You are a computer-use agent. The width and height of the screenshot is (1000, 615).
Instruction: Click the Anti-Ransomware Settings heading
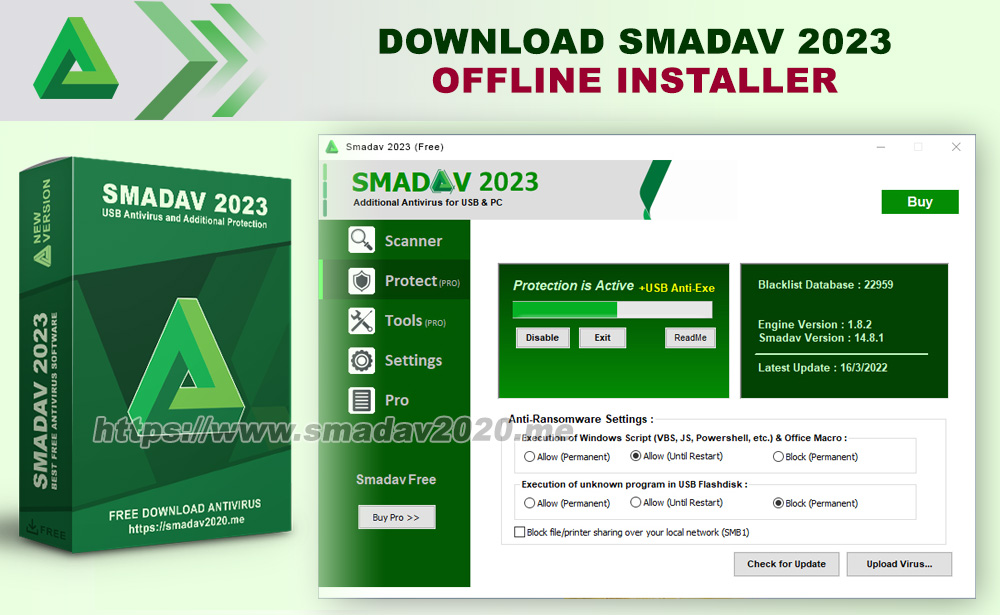(x=581, y=419)
